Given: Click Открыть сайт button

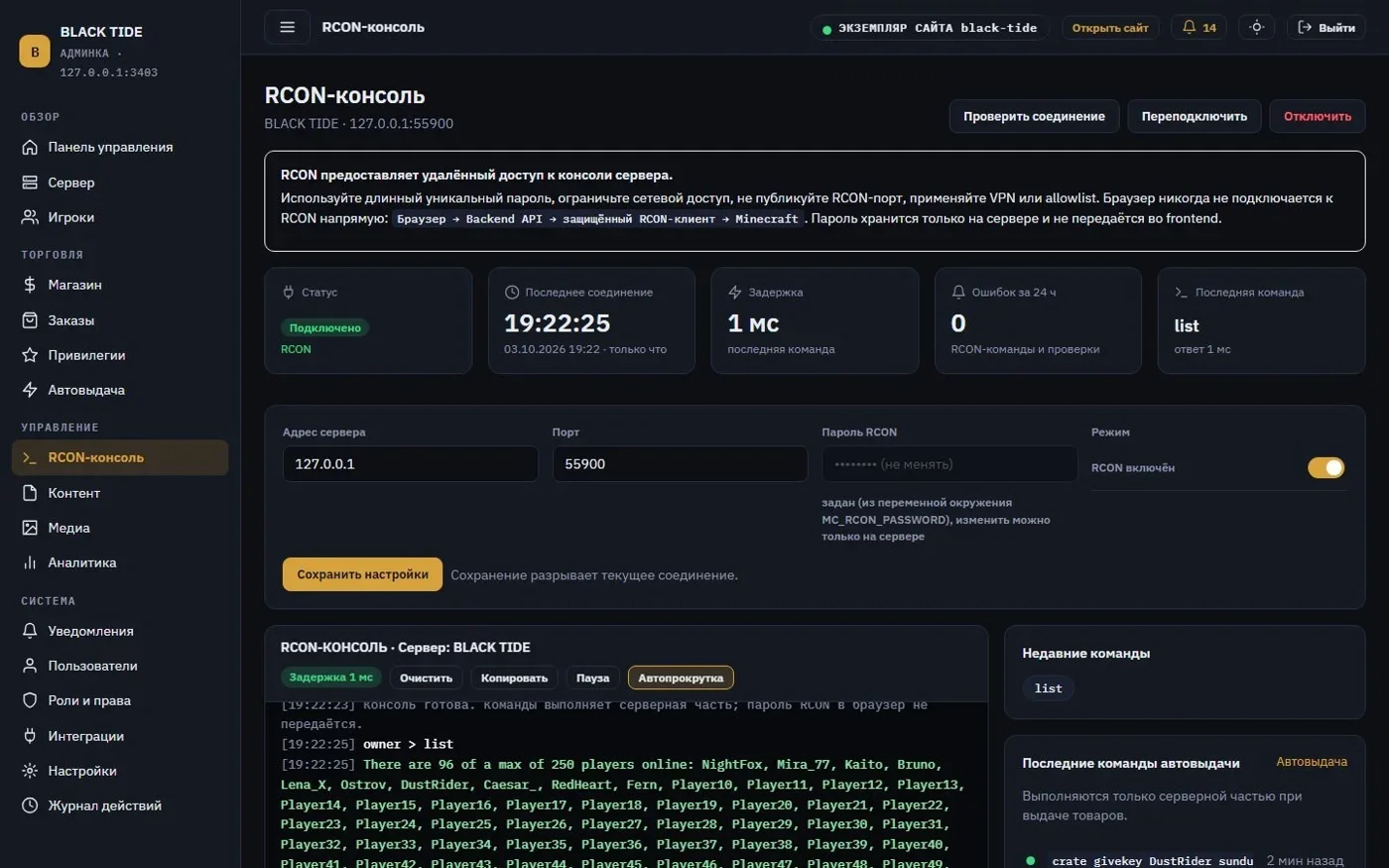Looking at the screenshot, I should 1110,28.
